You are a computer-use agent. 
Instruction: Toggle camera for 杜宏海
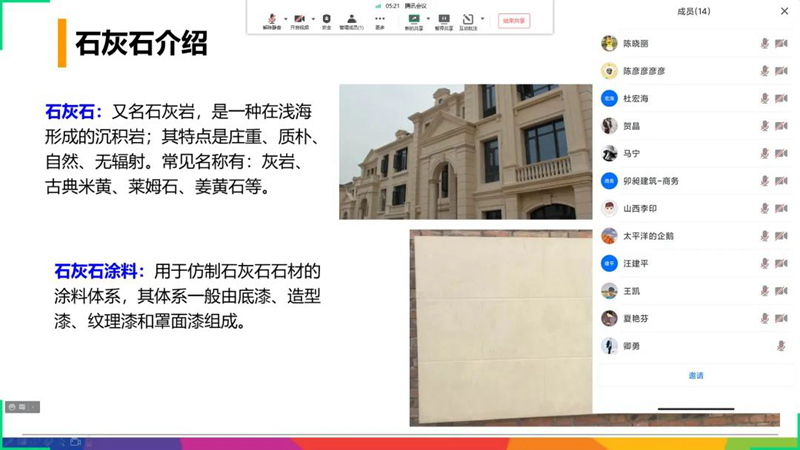(781, 98)
